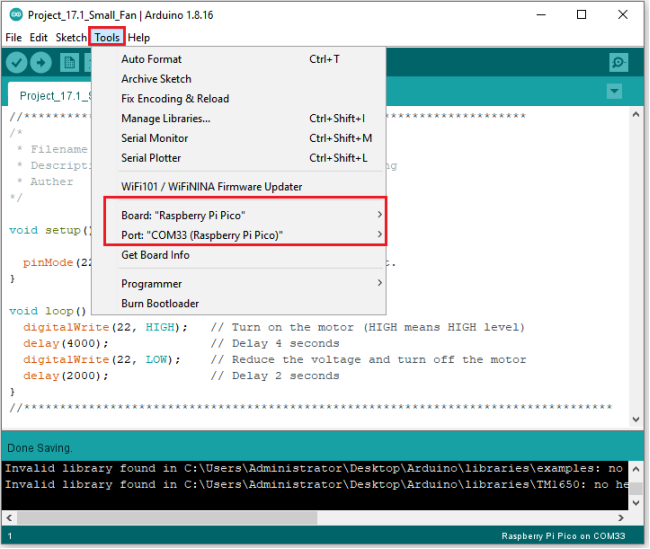Select Auto Format from Tools menu
Image resolution: width=650 pixels, height=549 pixels.
coord(239,59)
